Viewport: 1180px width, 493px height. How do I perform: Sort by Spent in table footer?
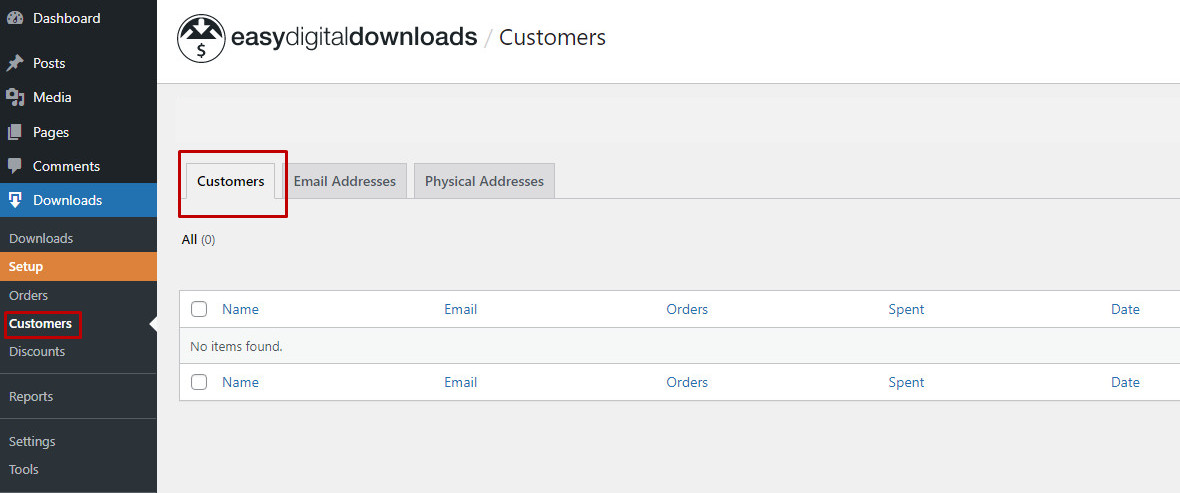pyautogui.click(x=906, y=382)
